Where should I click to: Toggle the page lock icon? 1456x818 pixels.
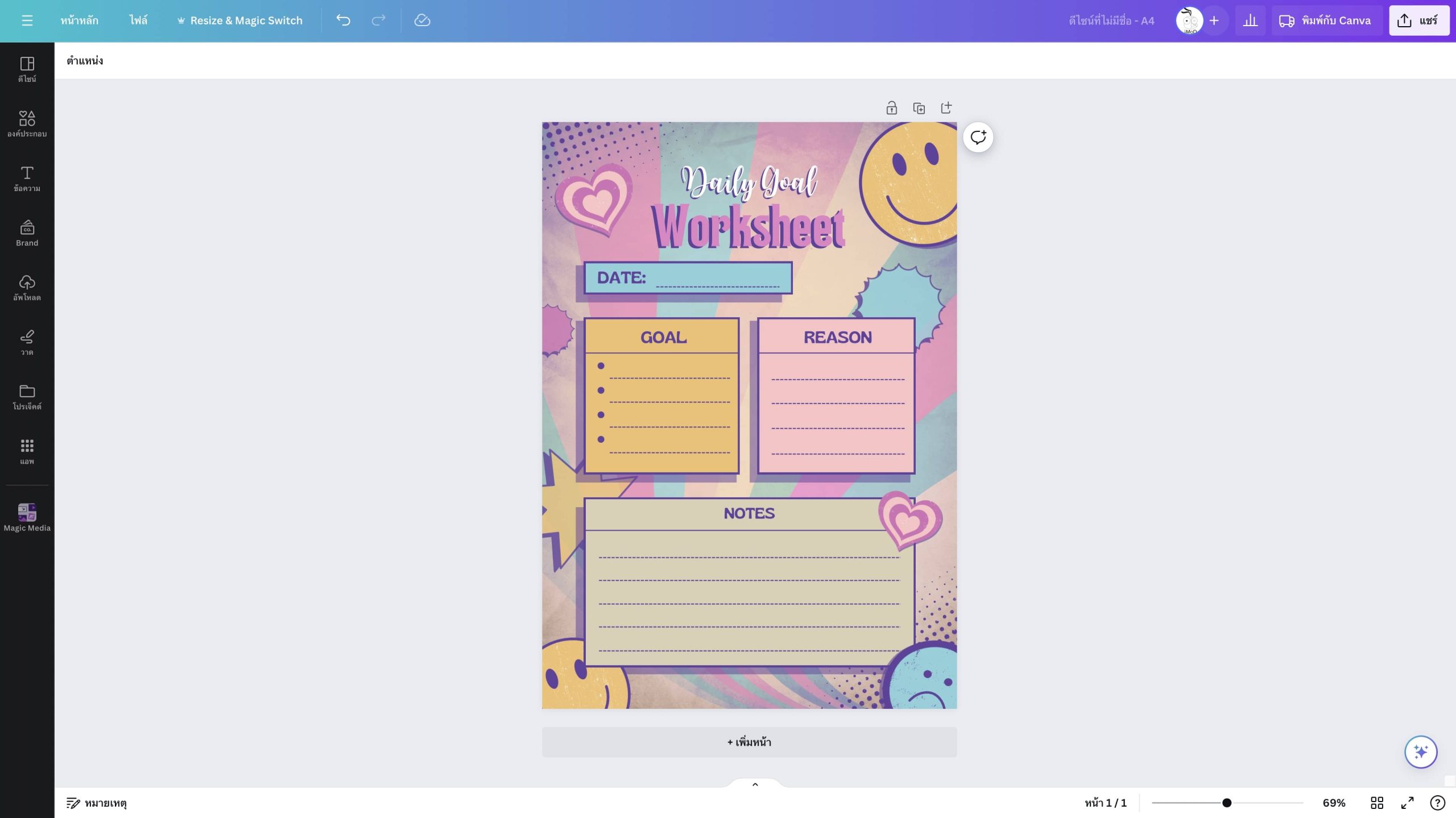(891, 108)
